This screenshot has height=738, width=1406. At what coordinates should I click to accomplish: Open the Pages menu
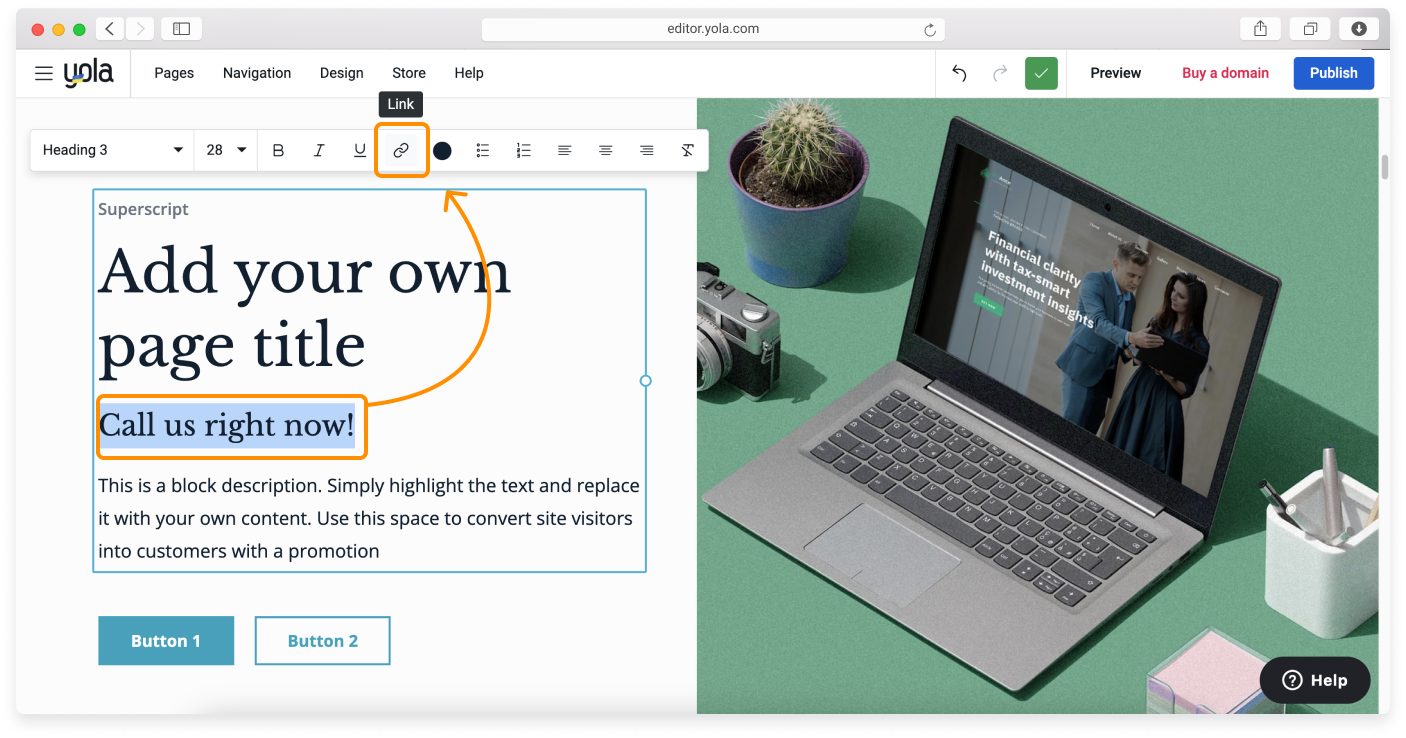[174, 73]
